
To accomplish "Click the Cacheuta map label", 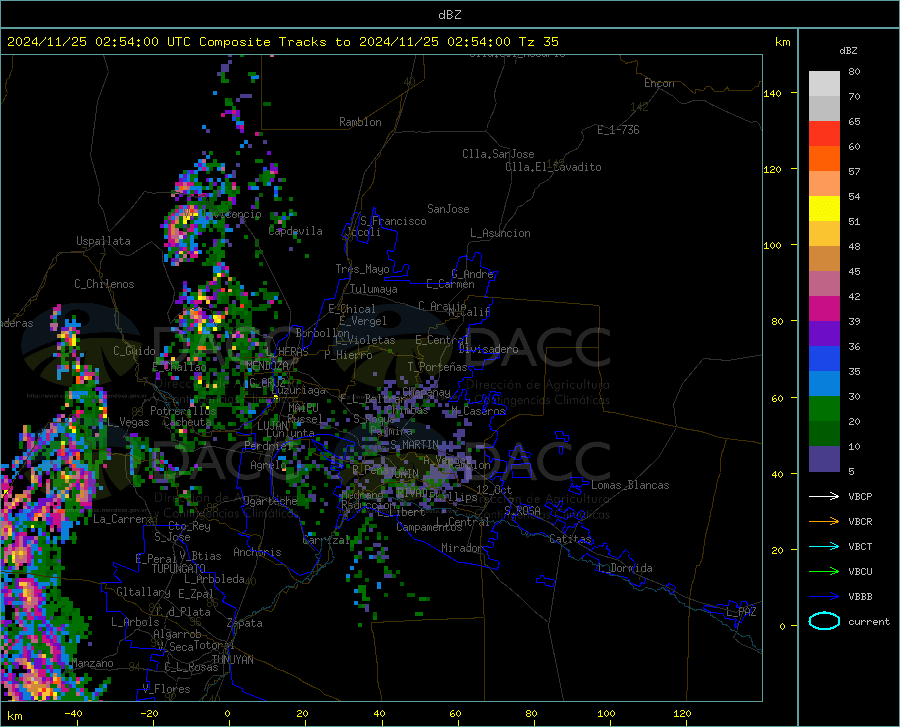I will [x=187, y=422].
